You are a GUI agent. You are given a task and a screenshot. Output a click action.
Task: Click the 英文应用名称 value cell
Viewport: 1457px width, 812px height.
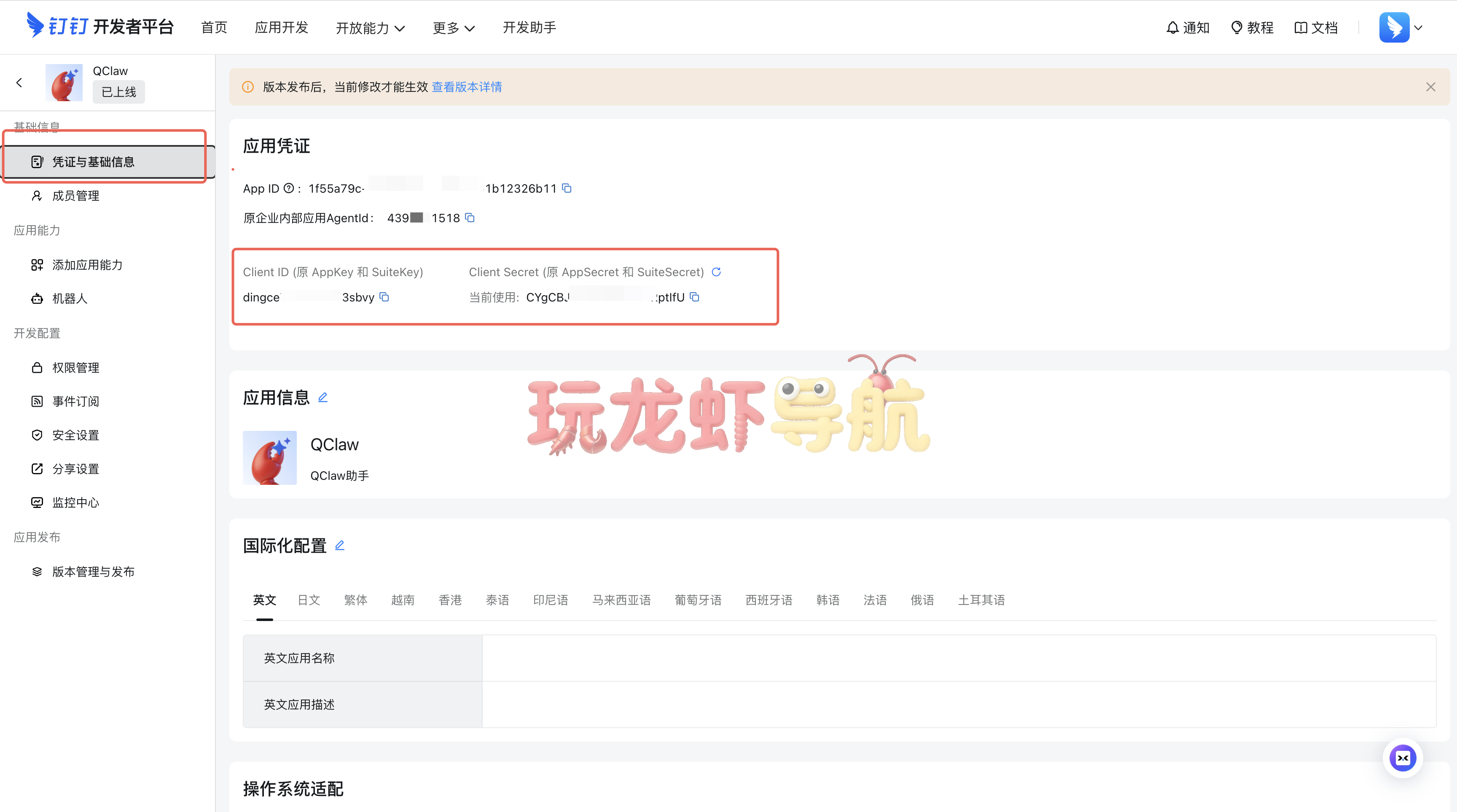(959, 658)
